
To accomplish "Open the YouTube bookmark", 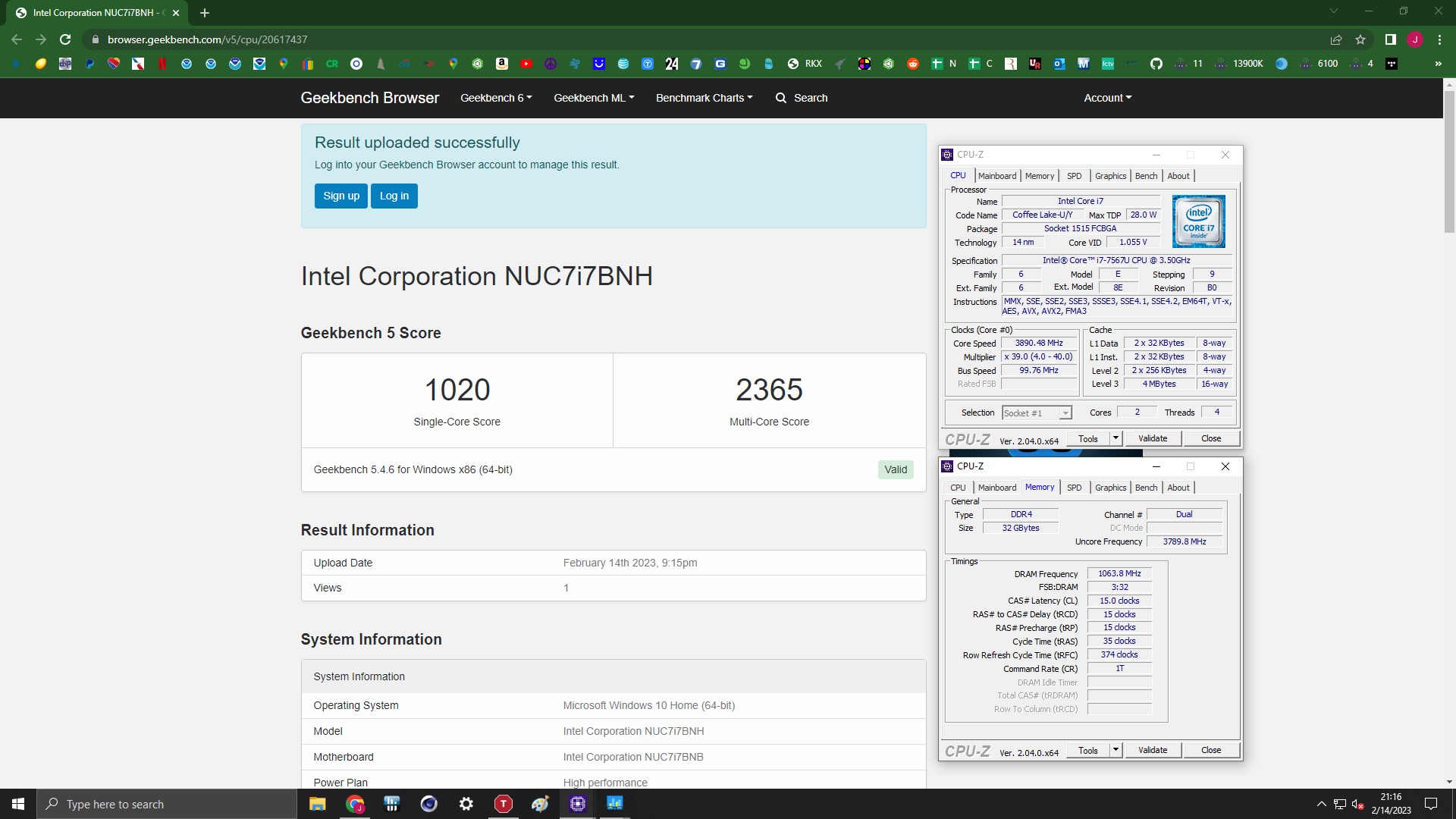I will (526, 64).
